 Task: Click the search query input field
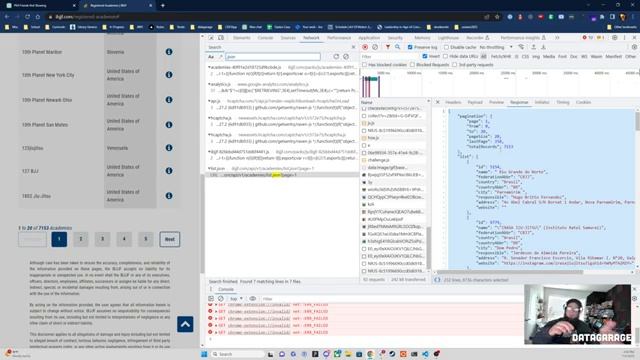click(273, 57)
